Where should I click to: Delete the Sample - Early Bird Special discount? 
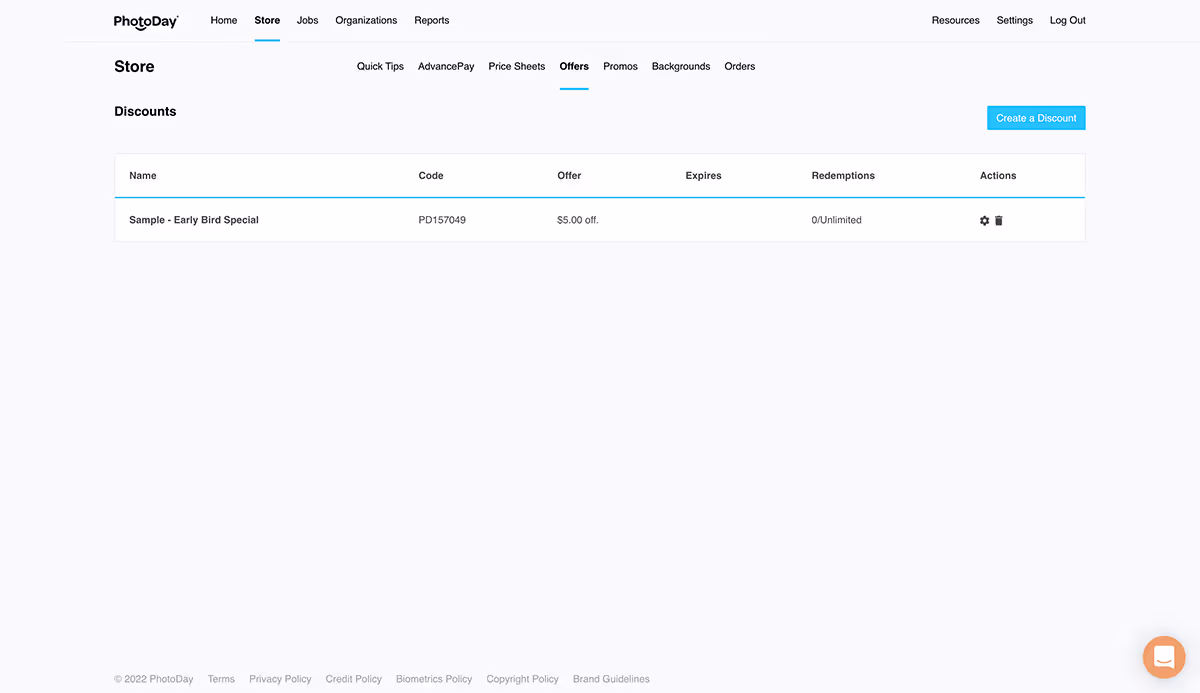point(998,220)
